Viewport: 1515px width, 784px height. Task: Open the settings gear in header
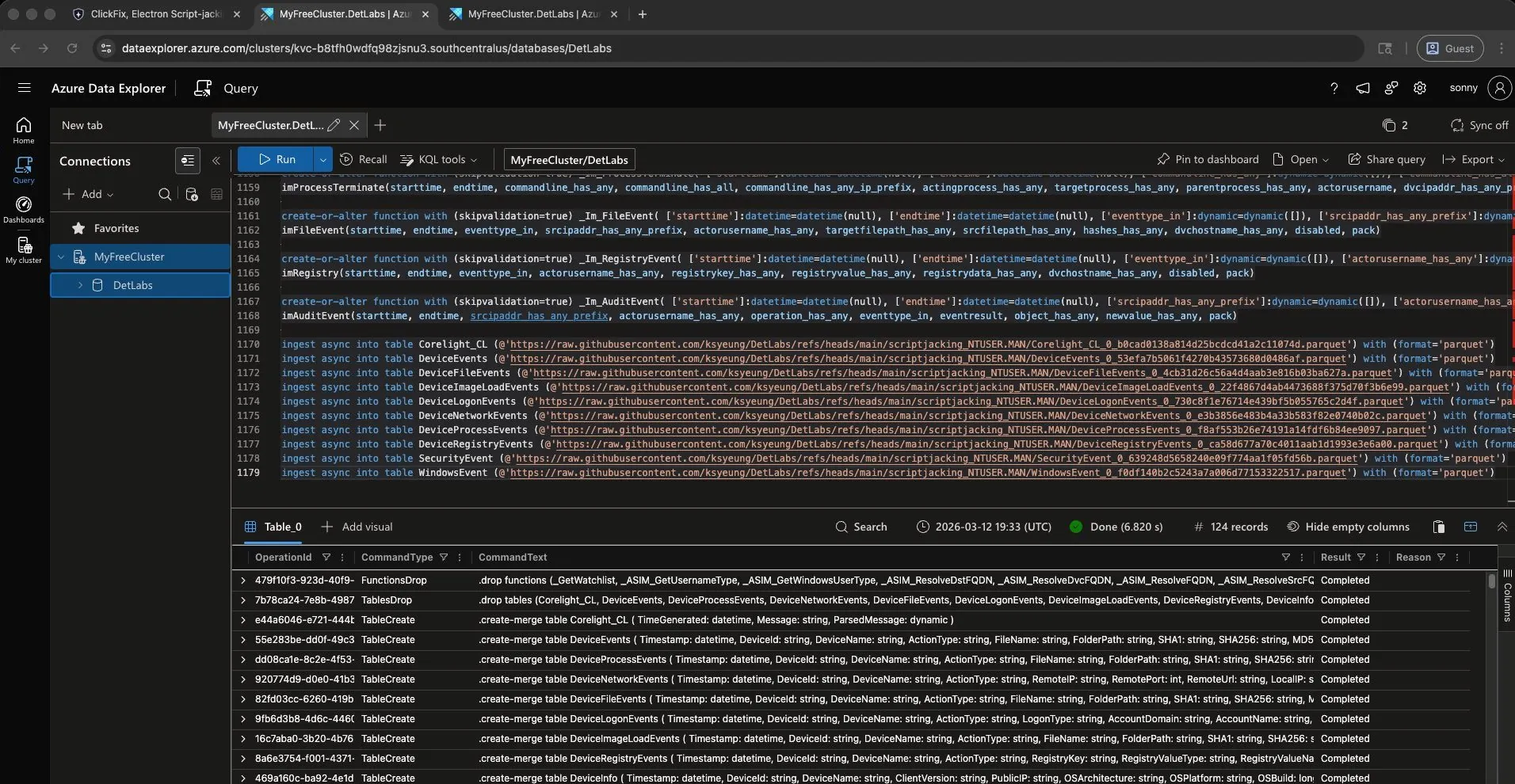pyautogui.click(x=1420, y=88)
